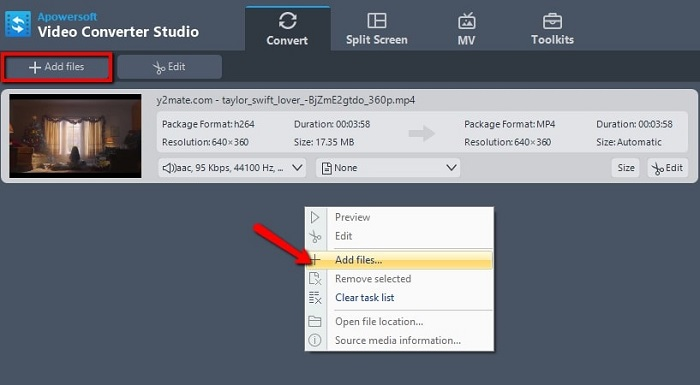Viewport: 700px width, 385px height.
Task: Click the info circle icon in menu
Action: 315,340
